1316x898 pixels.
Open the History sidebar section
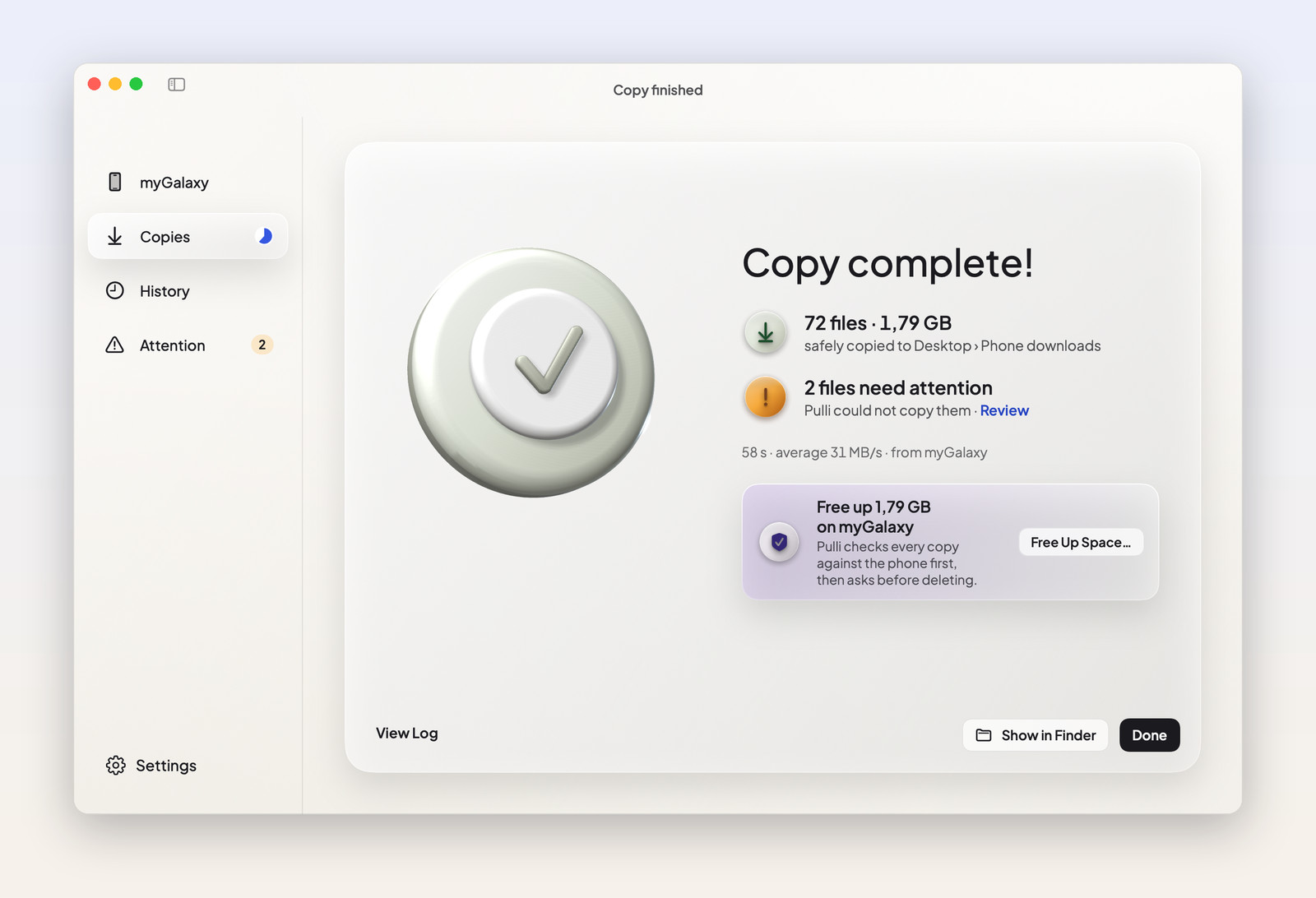[188, 290]
